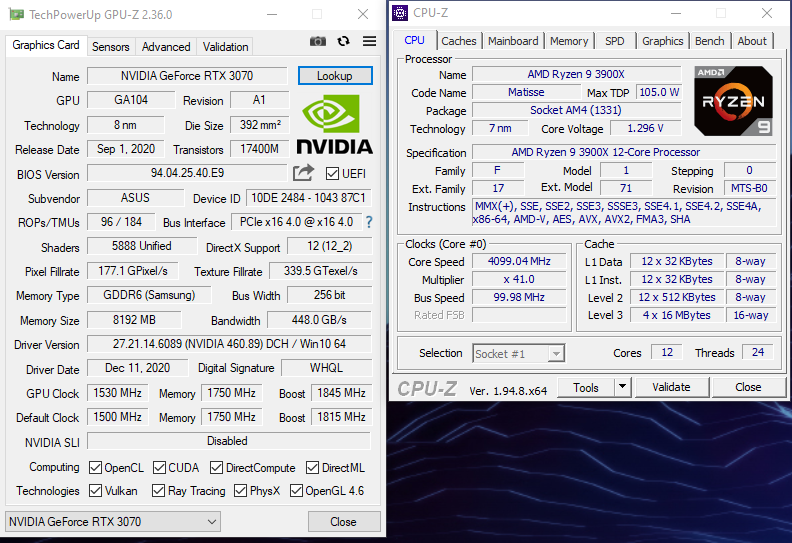Toggle the DirectCompute checkbox
Image resolution: width=792 pixels, height=543 pixels.
point(217,468)
